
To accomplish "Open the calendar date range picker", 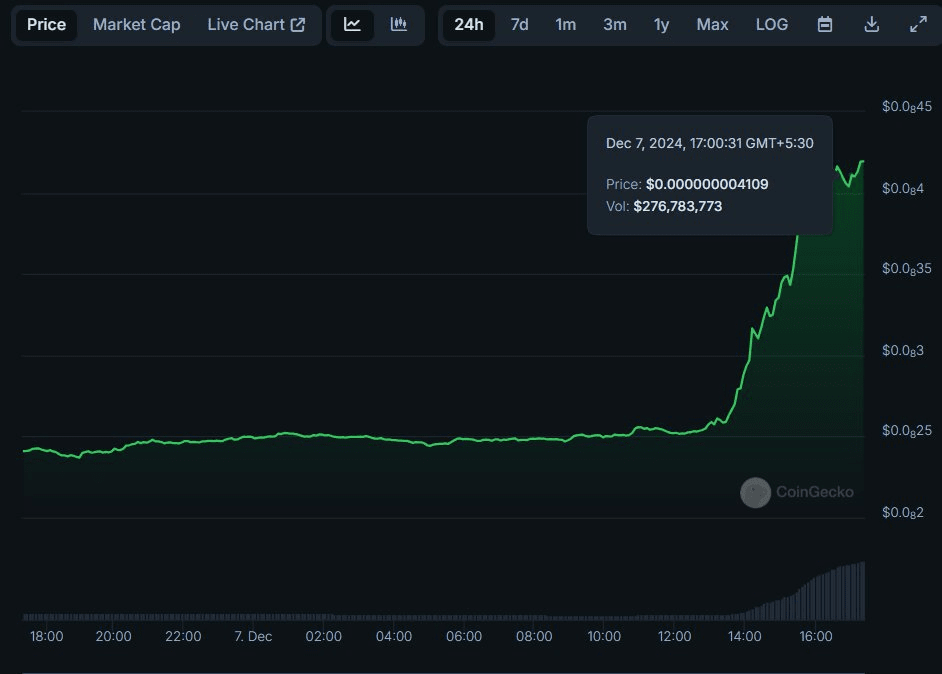I will 825,25.
